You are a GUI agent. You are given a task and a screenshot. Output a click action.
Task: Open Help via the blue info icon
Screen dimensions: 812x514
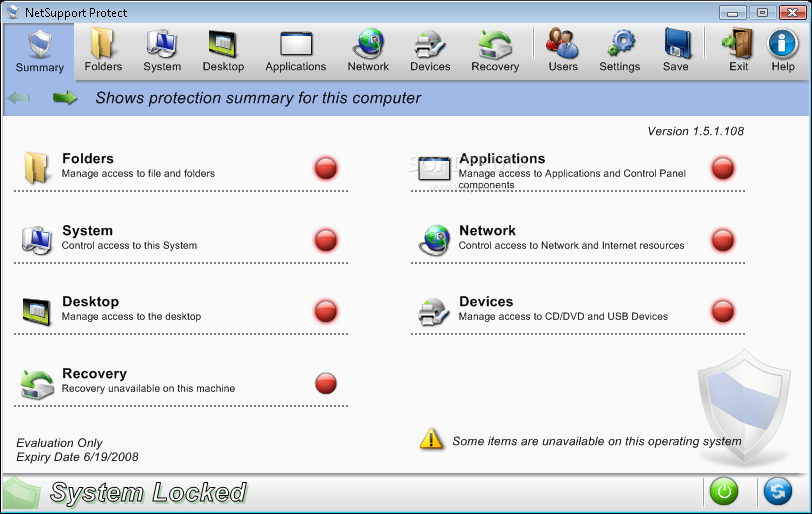tap(782, 43)
